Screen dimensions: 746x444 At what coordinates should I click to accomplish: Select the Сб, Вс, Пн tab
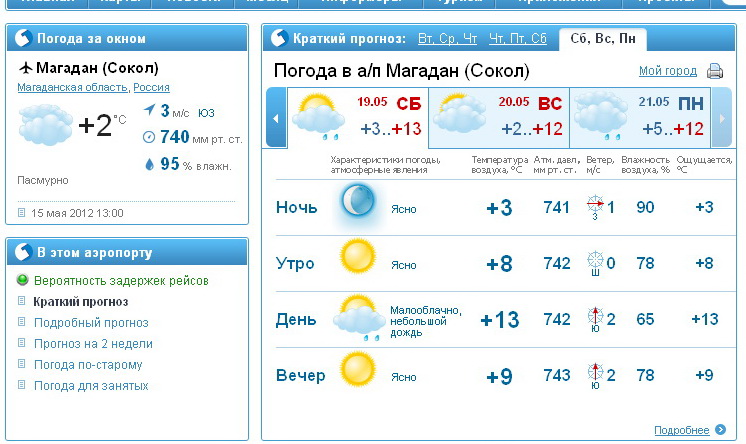(602, 39)
